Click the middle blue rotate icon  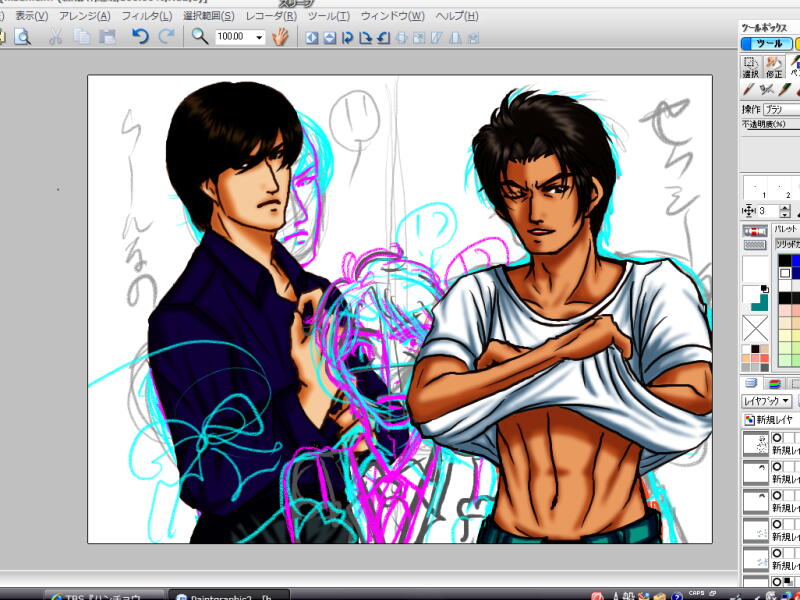pos(365,38)
